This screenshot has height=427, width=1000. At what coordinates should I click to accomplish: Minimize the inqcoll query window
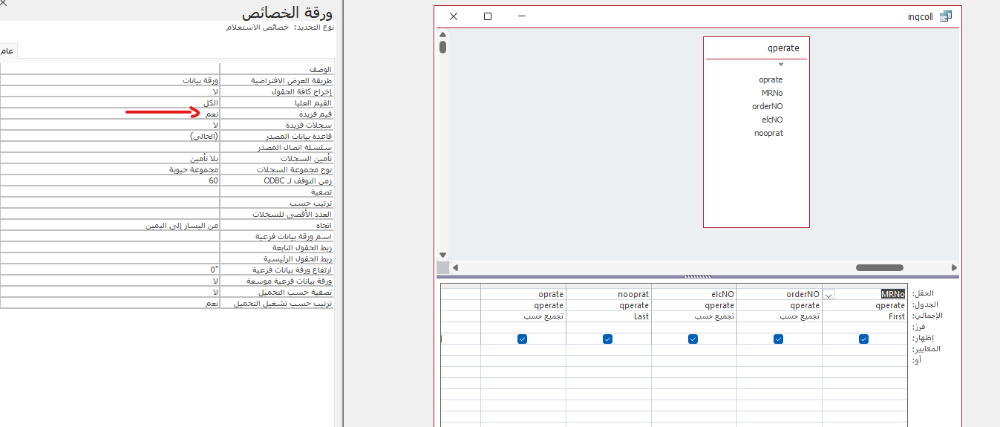tap(521, 16)
